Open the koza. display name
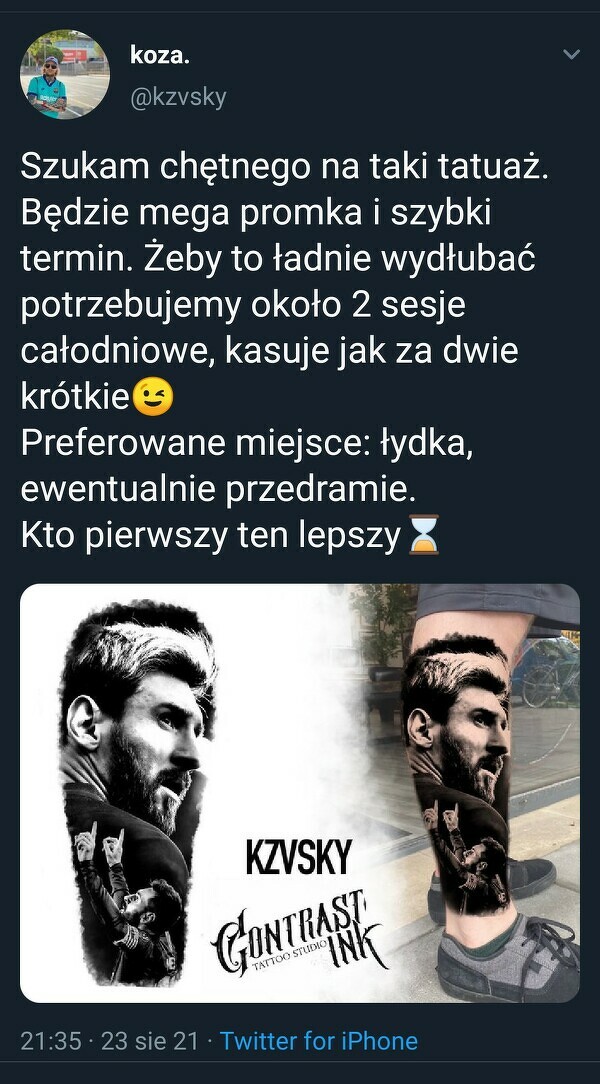 tap(160, 57)
